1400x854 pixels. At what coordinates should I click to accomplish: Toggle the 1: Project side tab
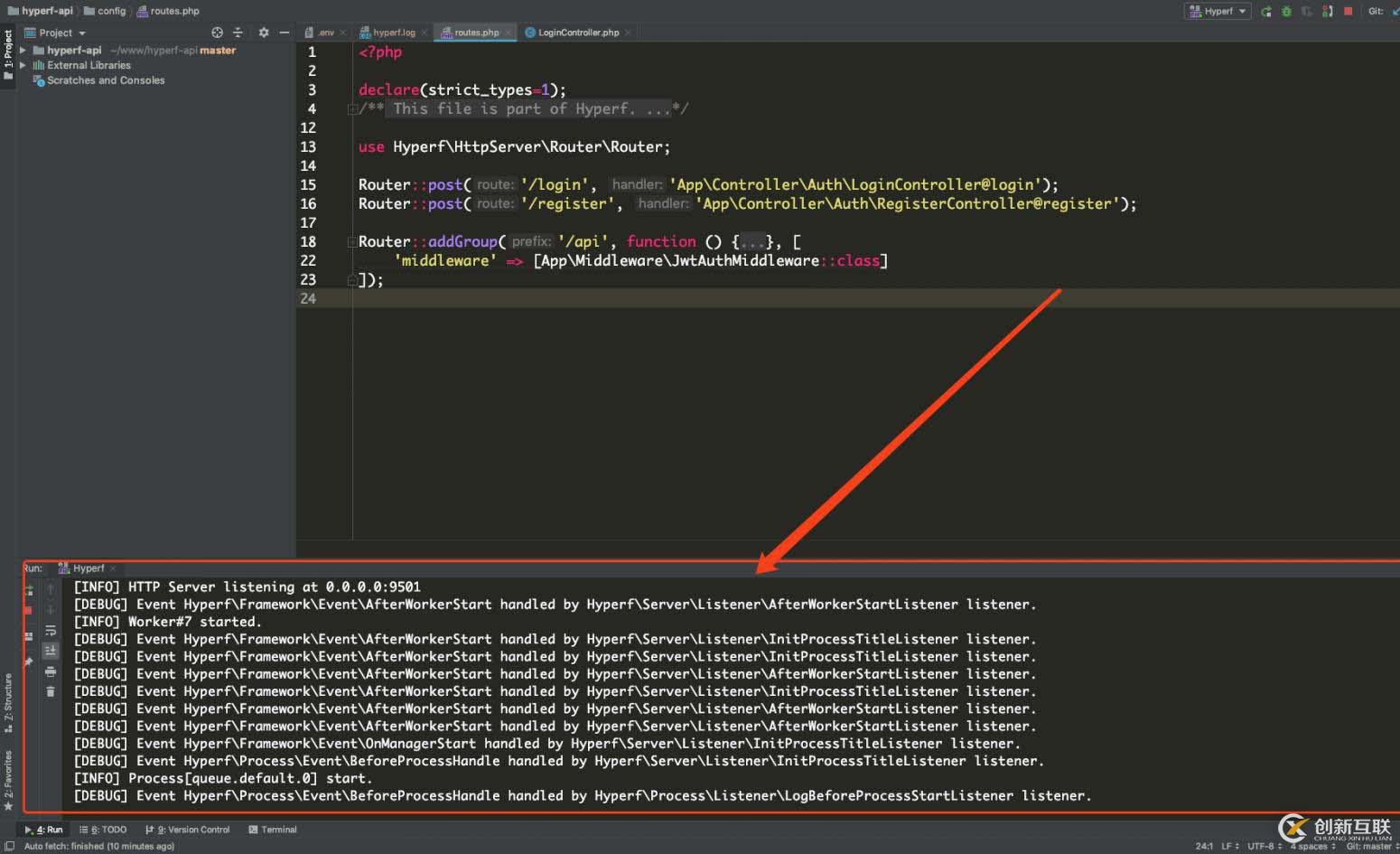(8, 54)
